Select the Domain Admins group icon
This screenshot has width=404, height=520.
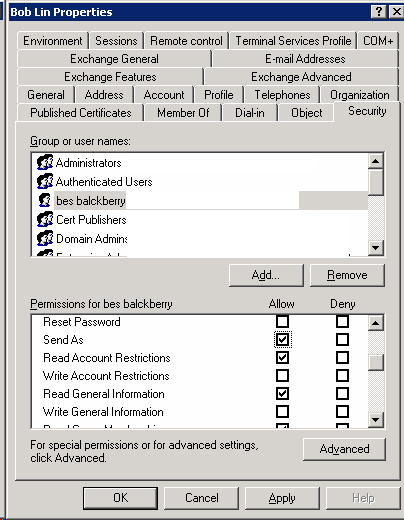(x=45, y=238)
